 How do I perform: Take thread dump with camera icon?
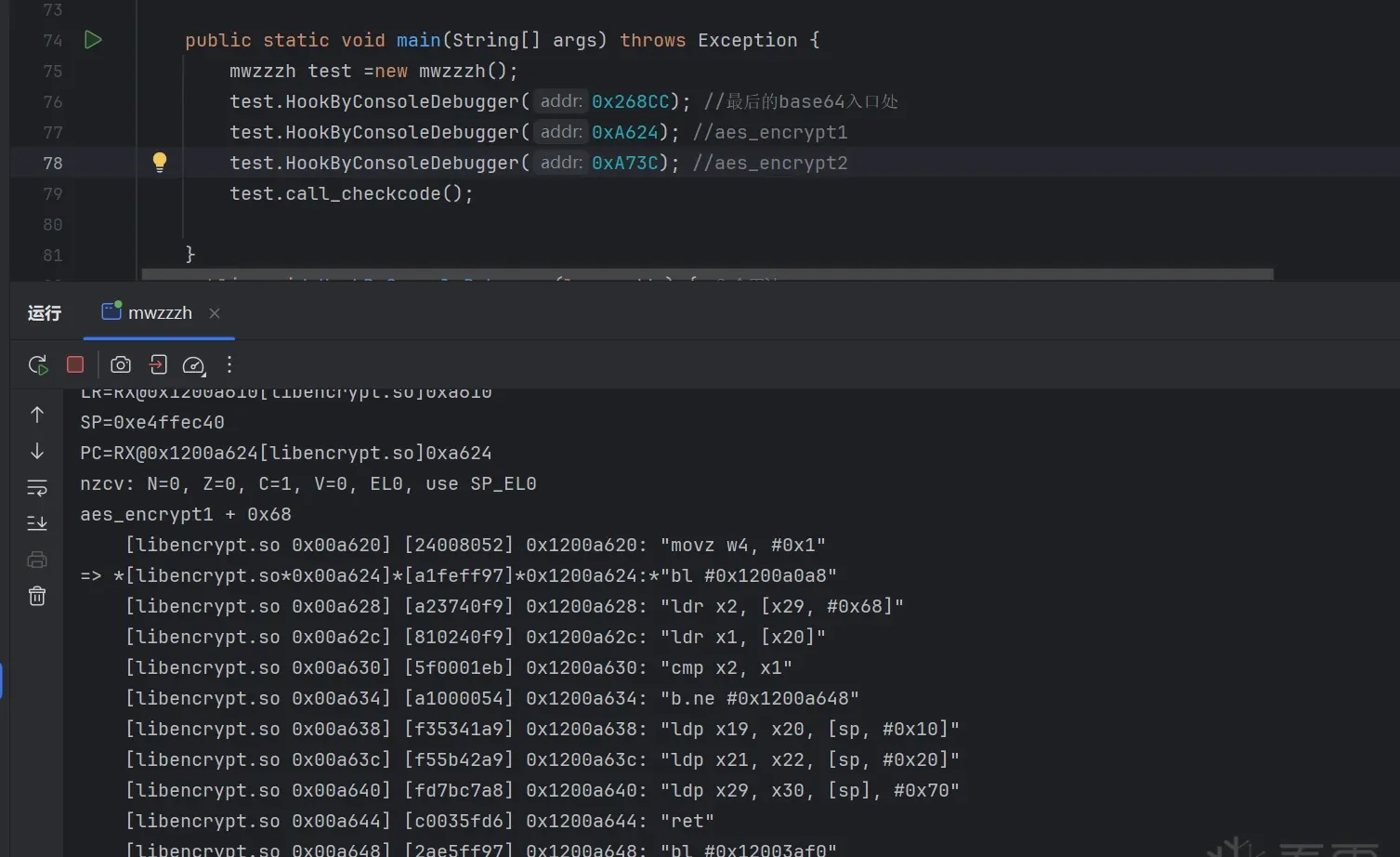point(121,364)
